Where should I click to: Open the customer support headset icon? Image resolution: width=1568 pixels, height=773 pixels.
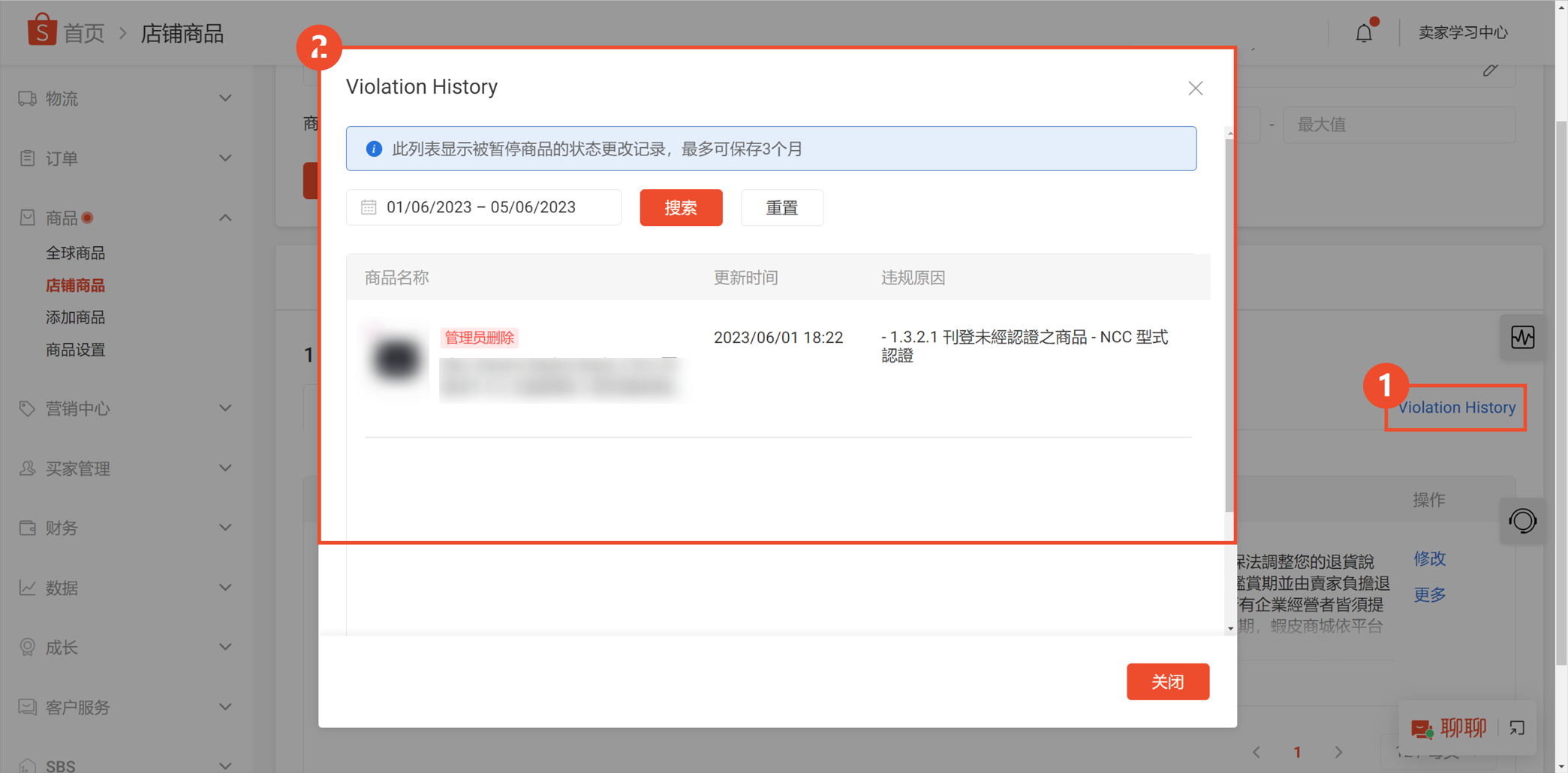1523,520
